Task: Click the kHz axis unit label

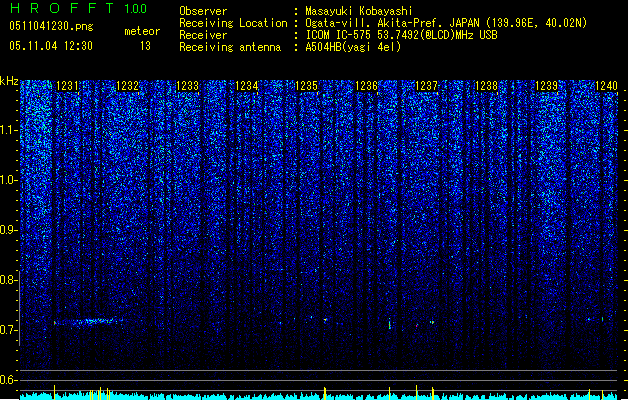Action: point(9,81)
